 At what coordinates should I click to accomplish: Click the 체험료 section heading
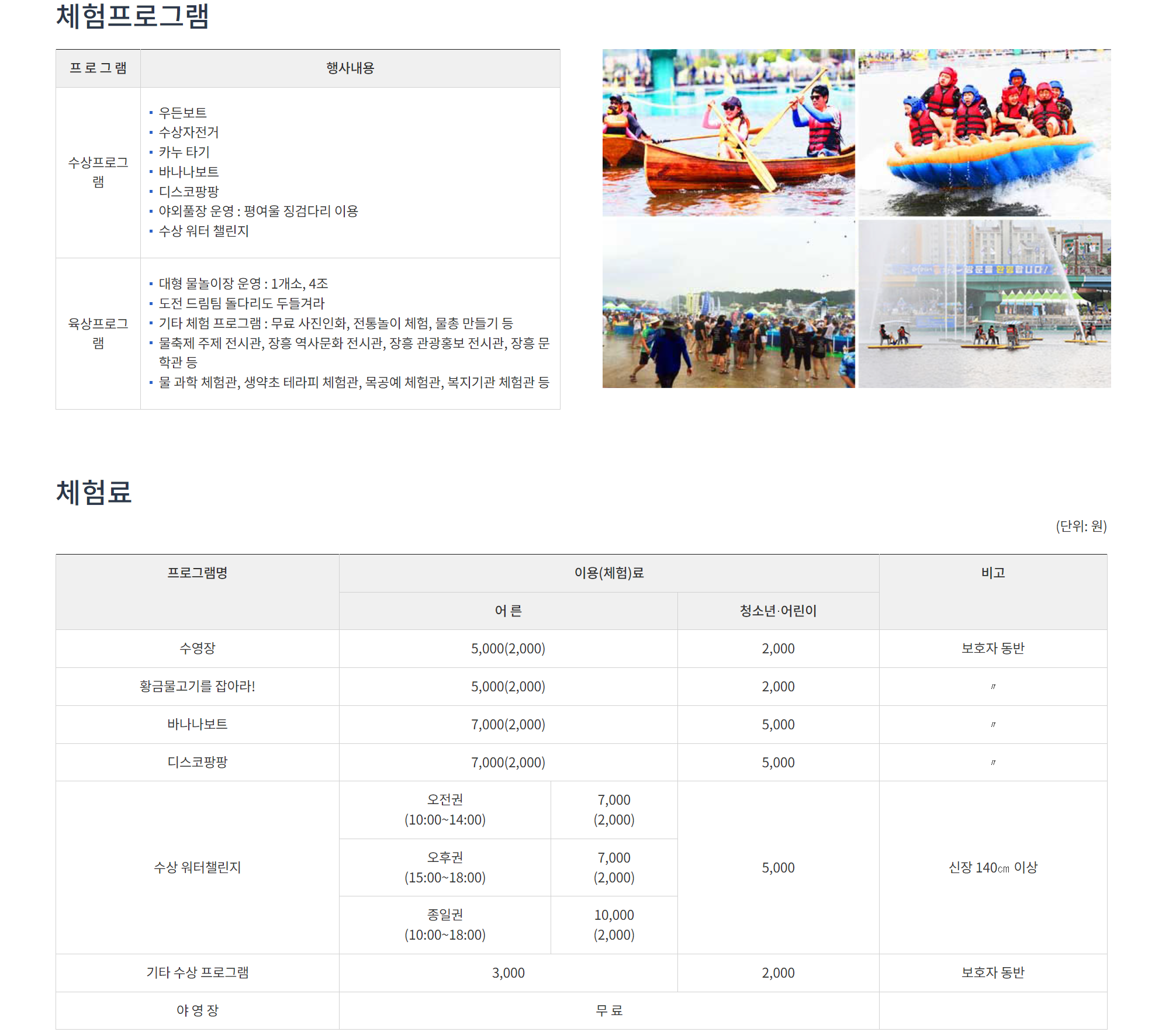click(x=94, y=492)
